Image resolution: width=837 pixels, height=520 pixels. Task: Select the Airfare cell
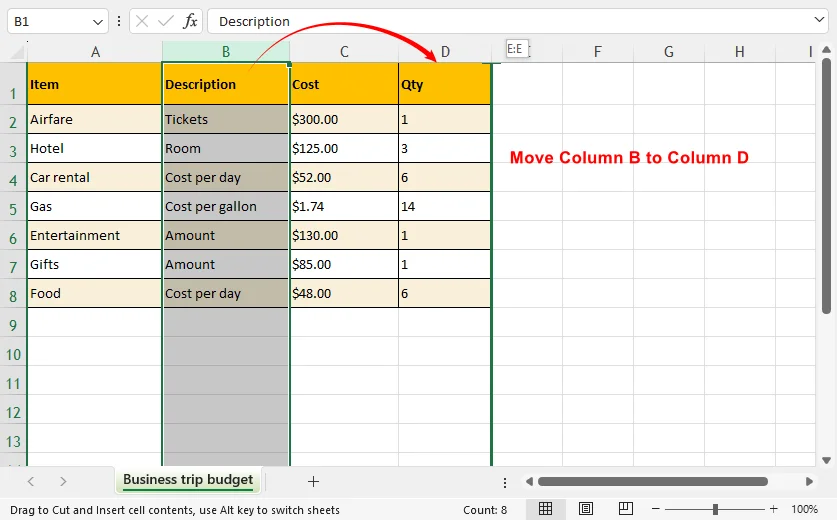click(x=94, y=119)
